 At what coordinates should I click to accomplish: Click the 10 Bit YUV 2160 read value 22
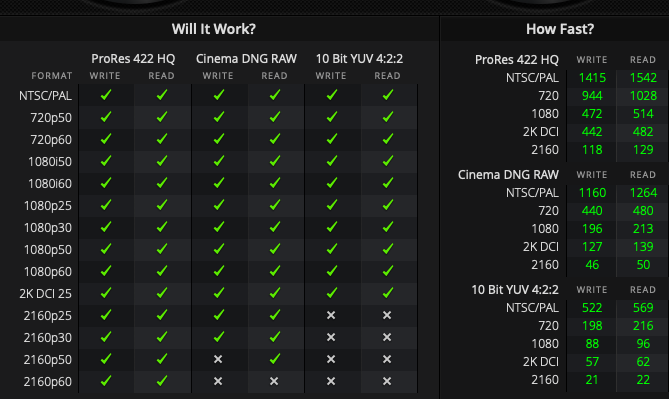(643, 380)
